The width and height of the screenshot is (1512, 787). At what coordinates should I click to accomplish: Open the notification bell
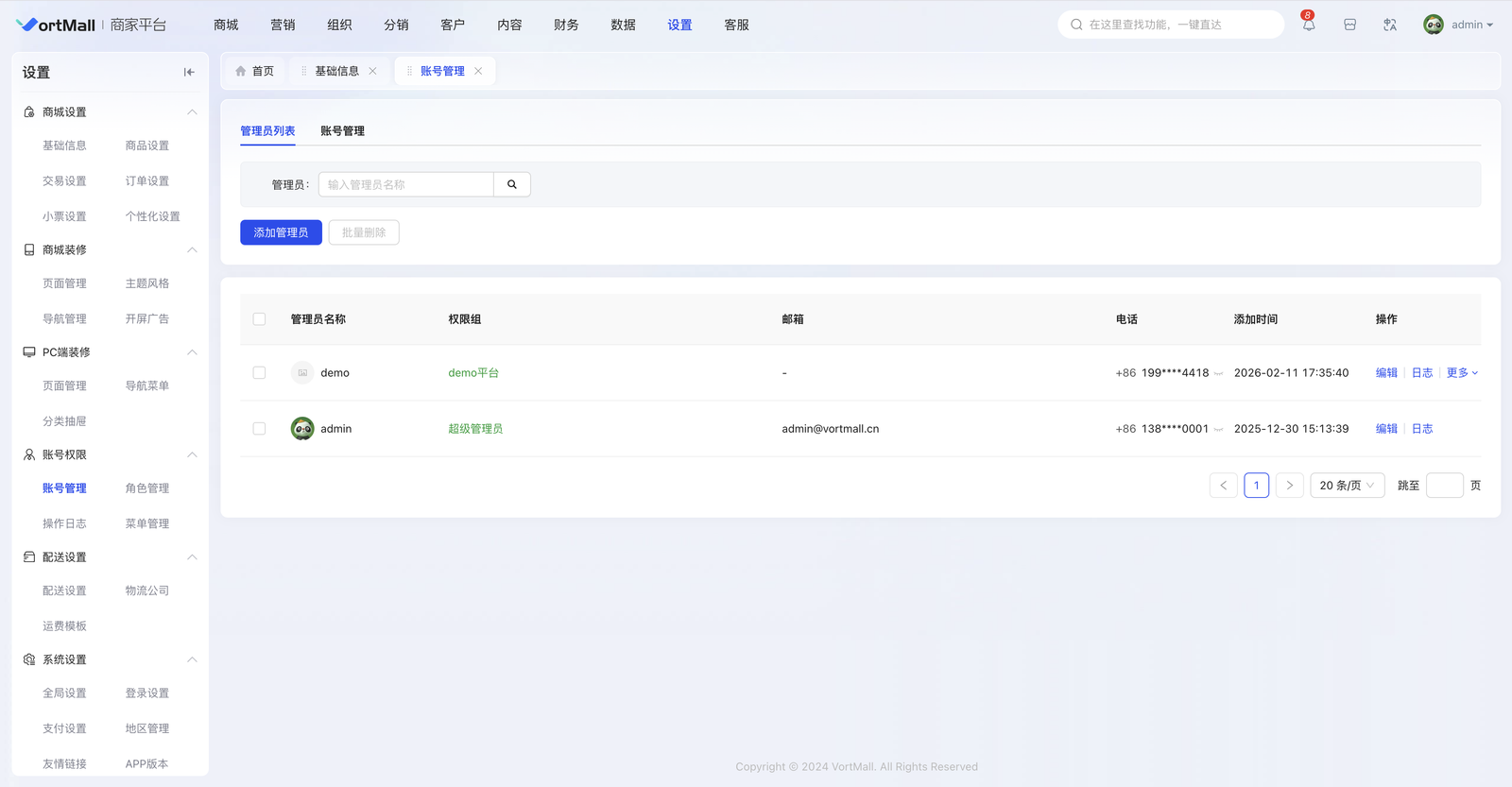coord(1308,26)
